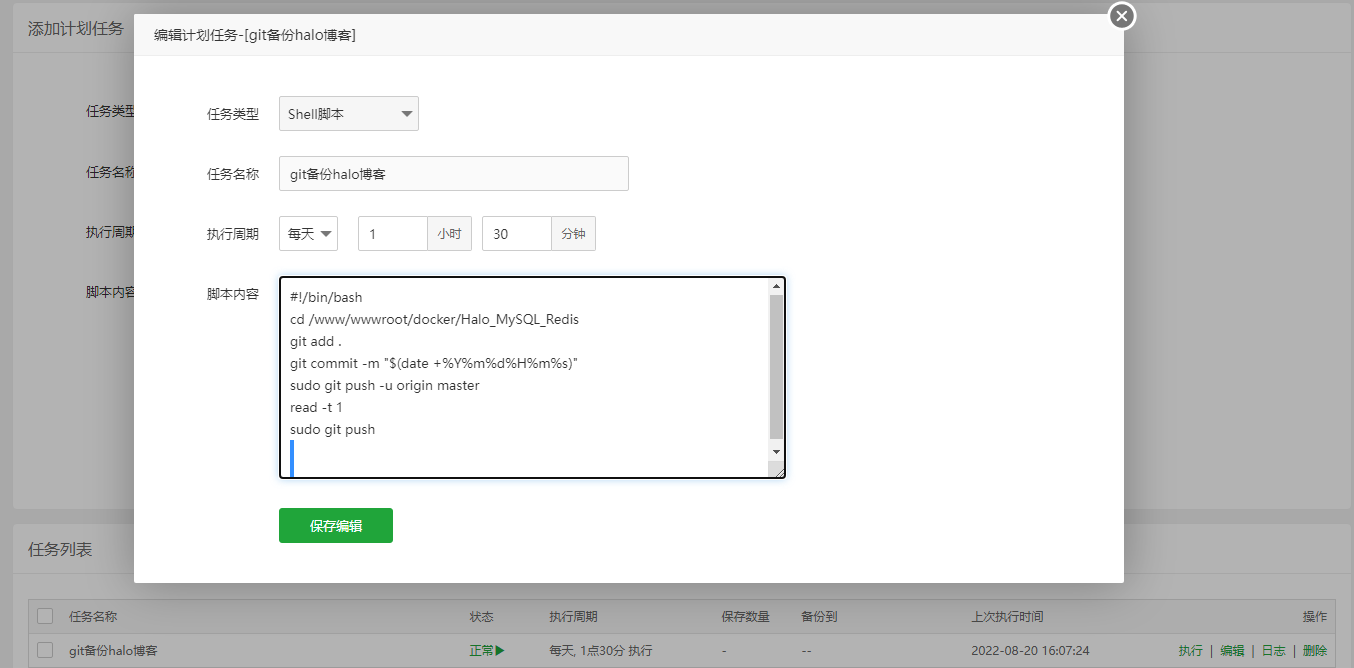The image size is (1354, 668).
Task: Click the 2022-08-20 16:07:24 timestamp cell
Action: tap(1030, 650)
